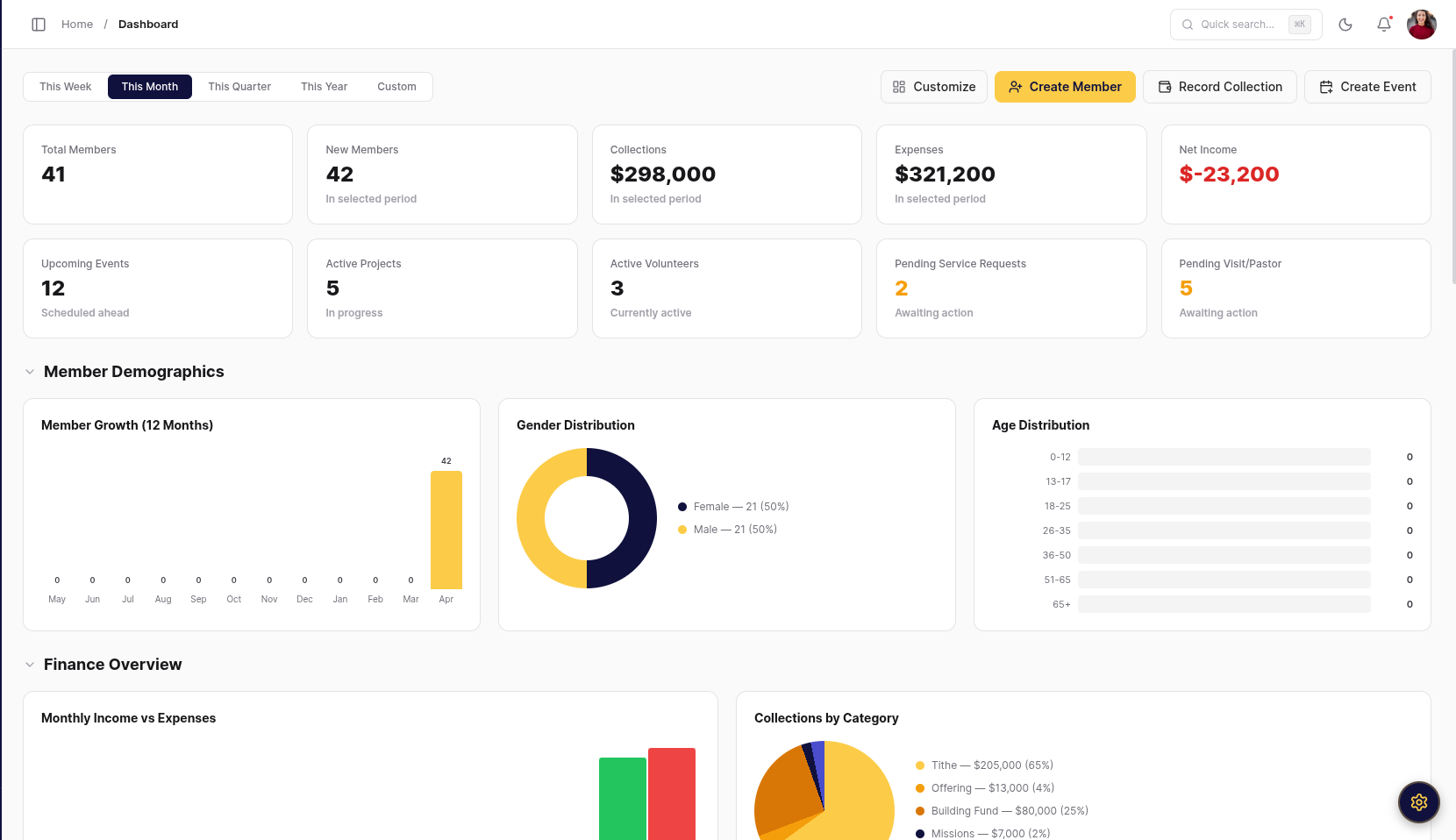1456x840 pixels.
Task: Click the 65+ age distribution bar
Action: point(1224,604)
